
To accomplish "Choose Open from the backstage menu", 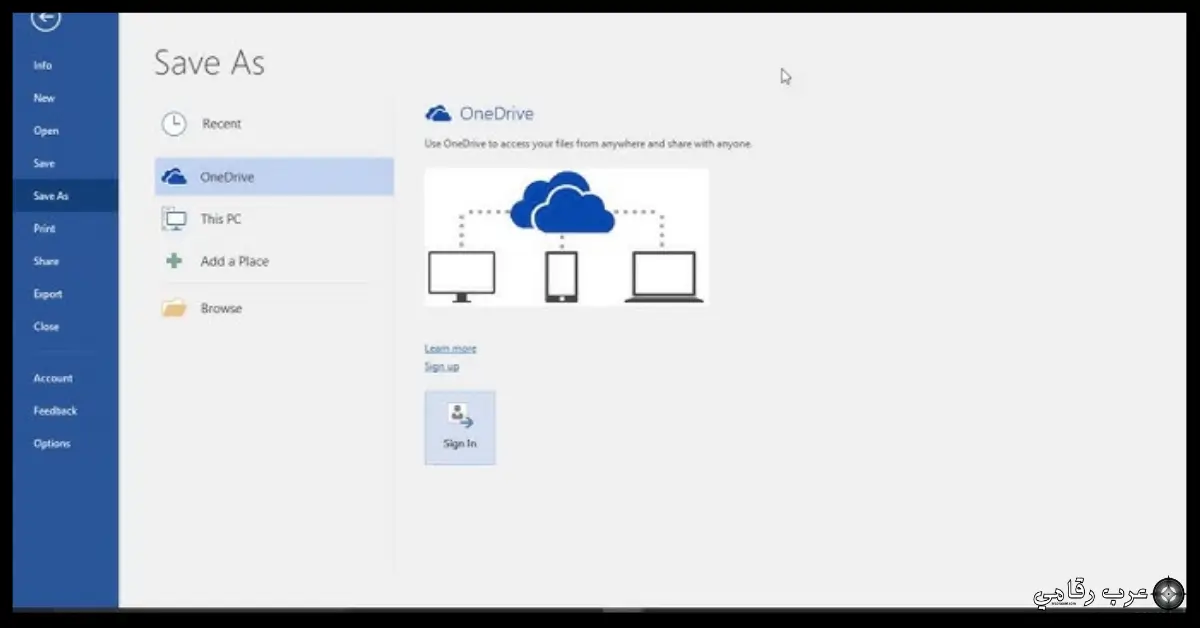I will [x=46, y=131].
